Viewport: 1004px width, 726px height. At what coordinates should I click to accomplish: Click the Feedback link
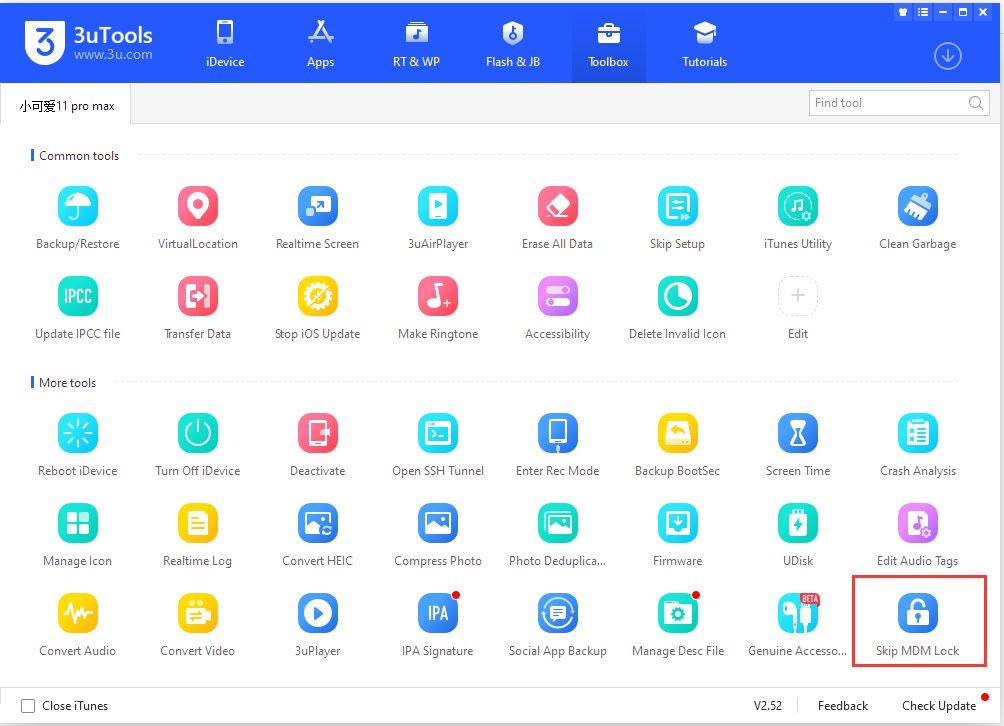[x=843, y=706]
